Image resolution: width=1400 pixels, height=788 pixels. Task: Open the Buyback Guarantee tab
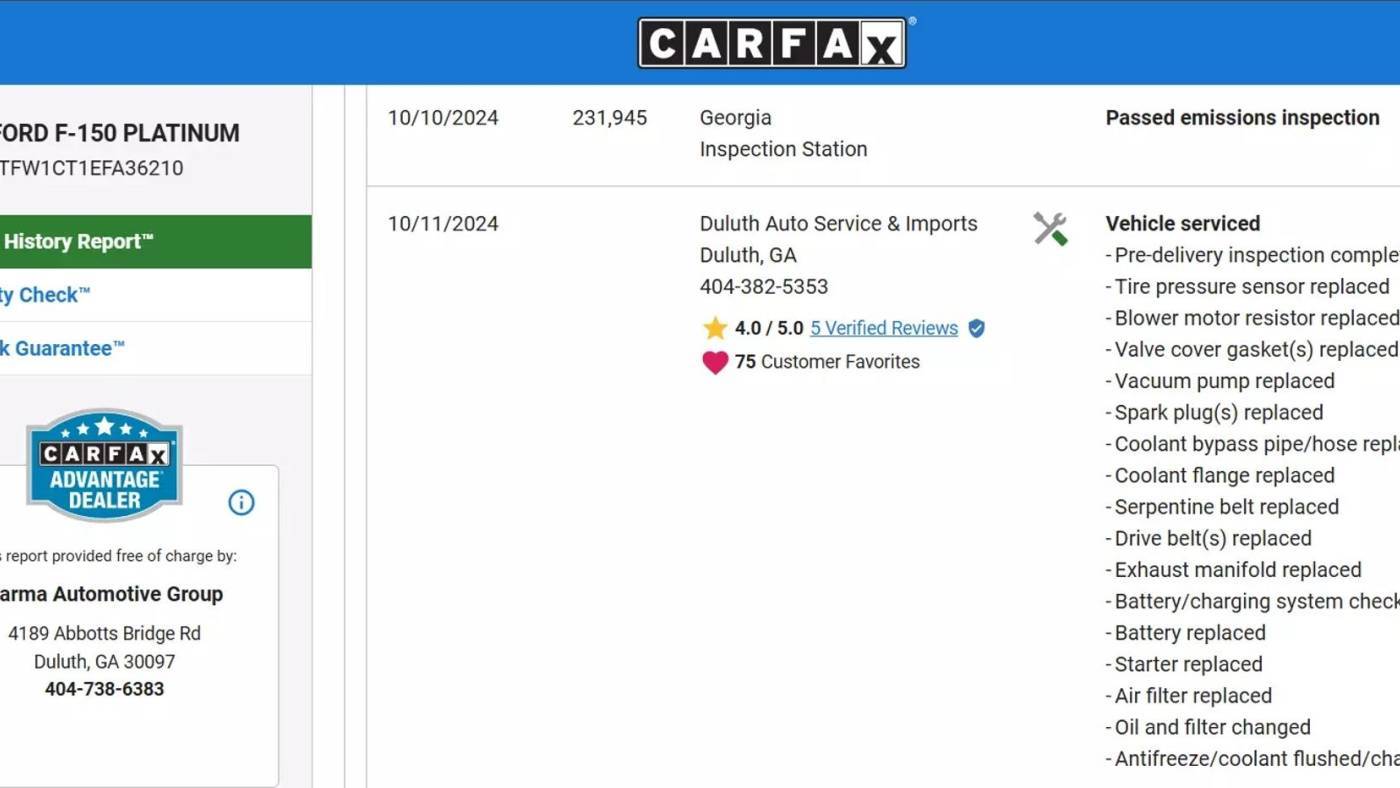click(x=155, y=349)
